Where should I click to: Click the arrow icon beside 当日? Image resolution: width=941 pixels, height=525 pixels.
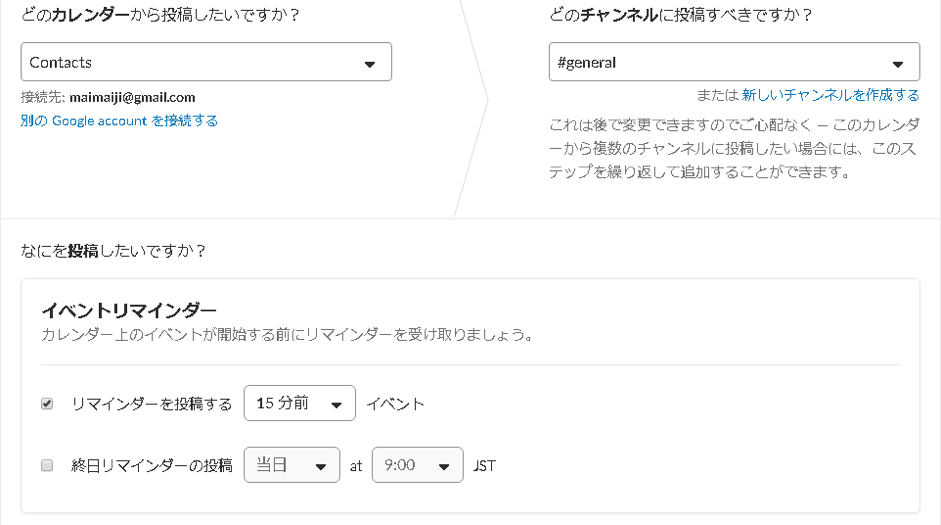coord(320,467)
